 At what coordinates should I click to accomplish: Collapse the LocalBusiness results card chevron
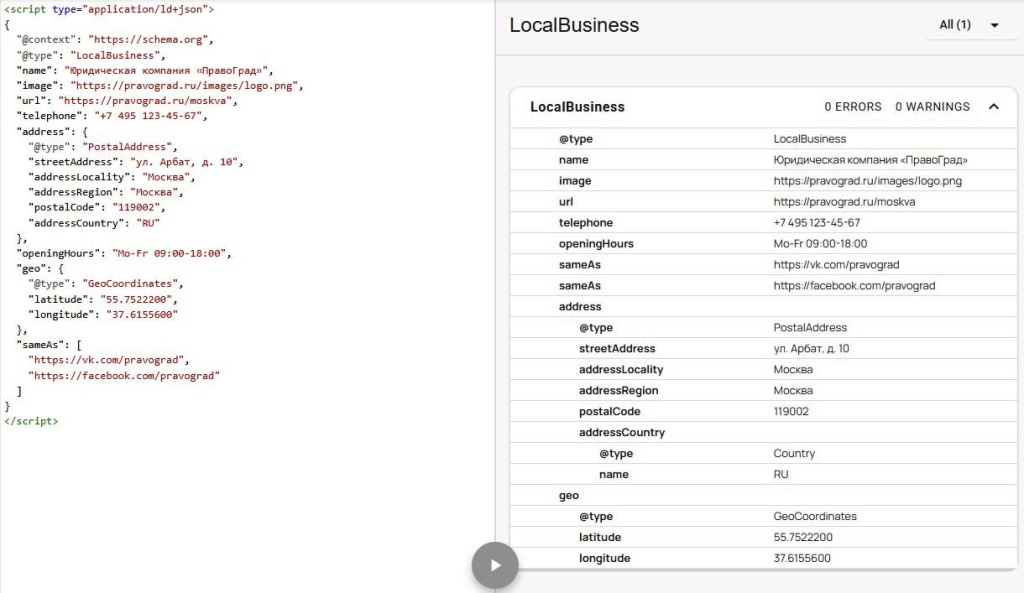point(993,107)
